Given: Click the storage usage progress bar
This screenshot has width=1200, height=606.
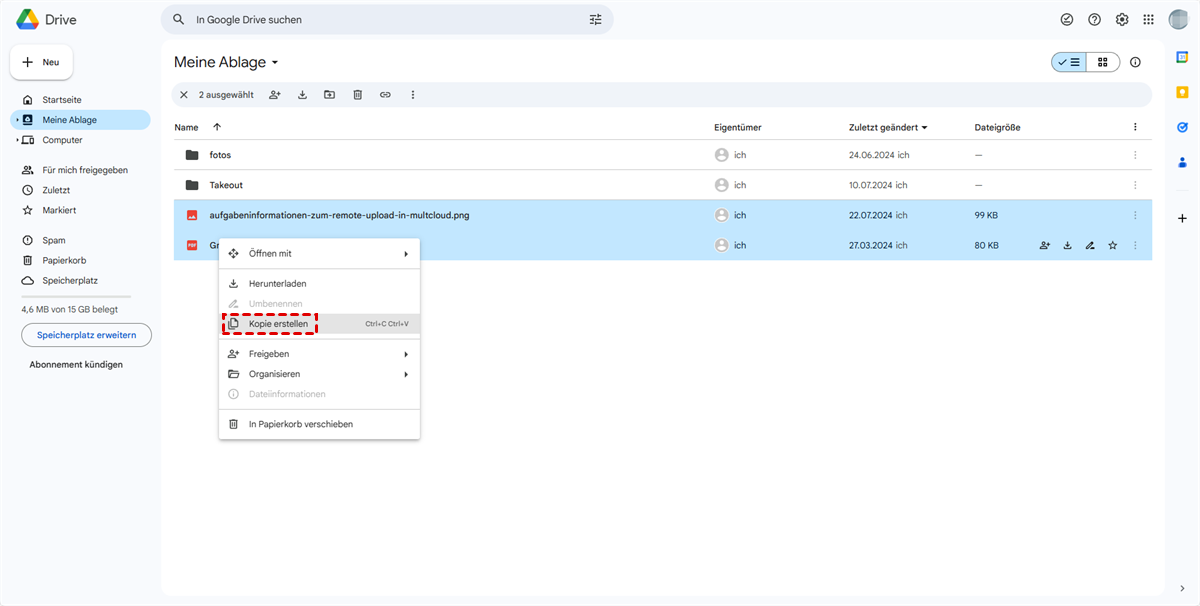Looking at the screenshot, I should [76, 297].
